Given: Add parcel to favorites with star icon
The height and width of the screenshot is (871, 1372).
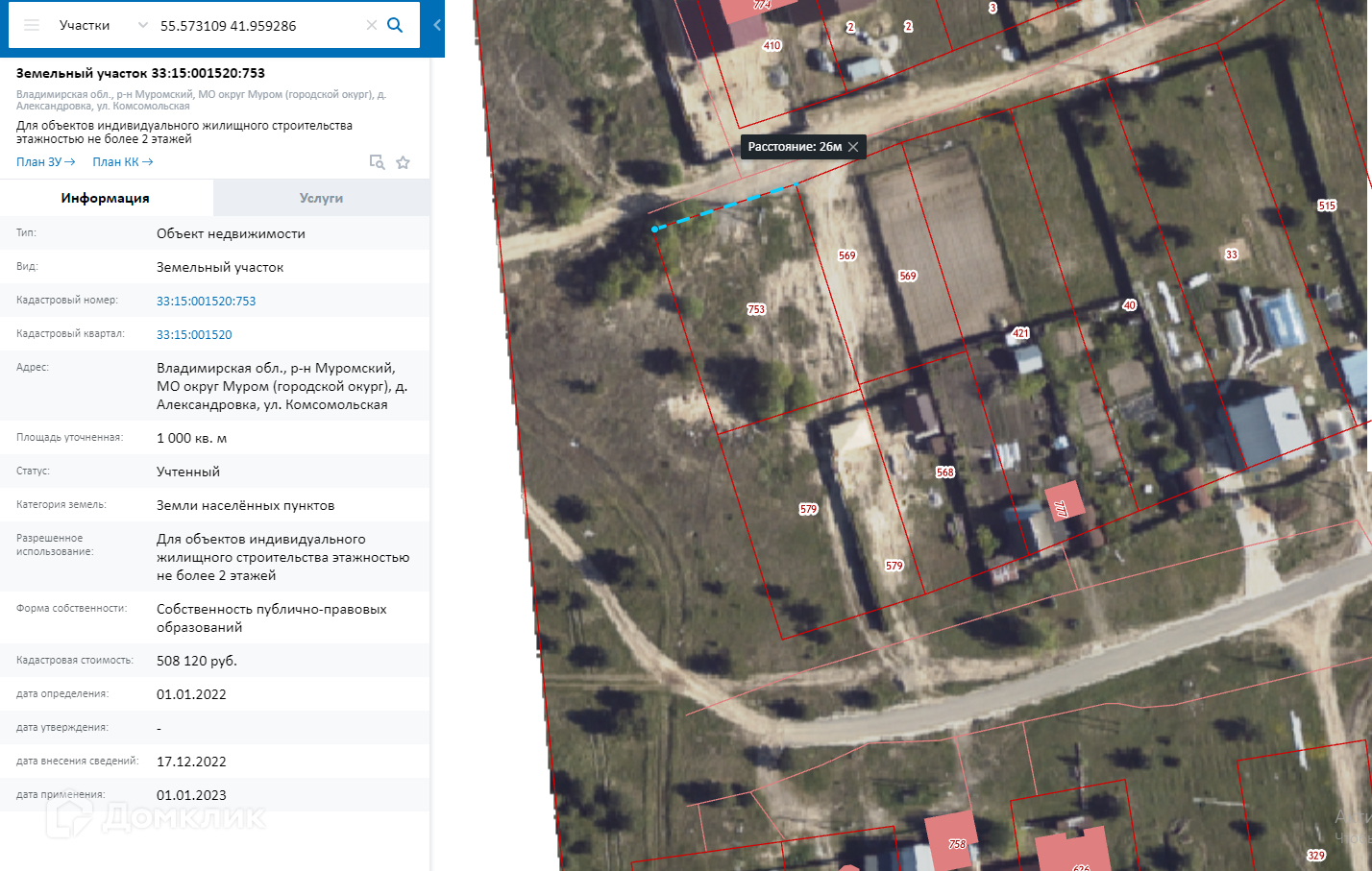Looking at the screenshot, I should pyautogui.click(x=404, y=162).
